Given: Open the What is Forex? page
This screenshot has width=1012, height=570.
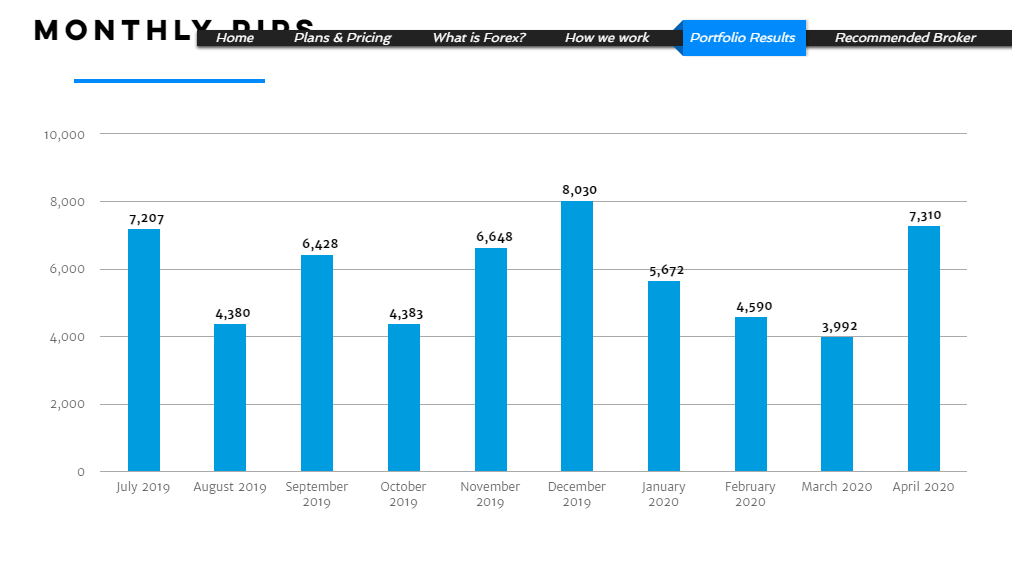Looking at the screenshot, I should point(479,37).
